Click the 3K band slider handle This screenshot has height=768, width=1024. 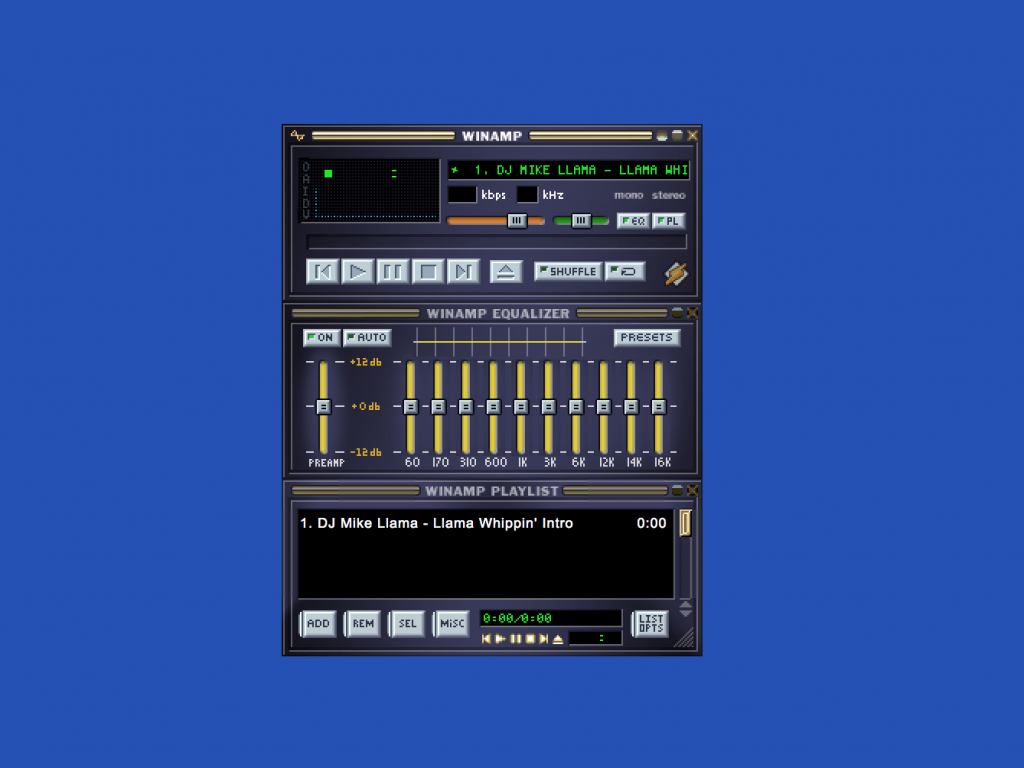click(x=549, y=407)
